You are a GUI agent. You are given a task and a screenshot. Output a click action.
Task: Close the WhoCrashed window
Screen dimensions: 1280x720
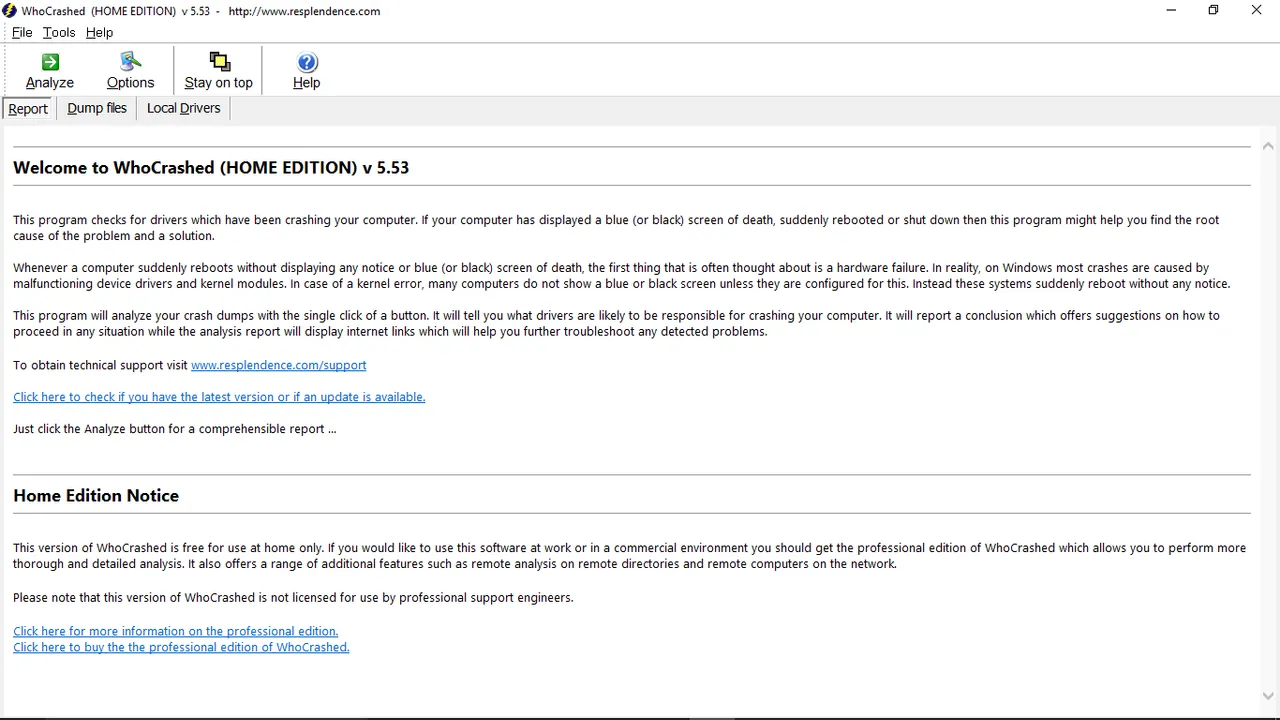pos(1257,11)
